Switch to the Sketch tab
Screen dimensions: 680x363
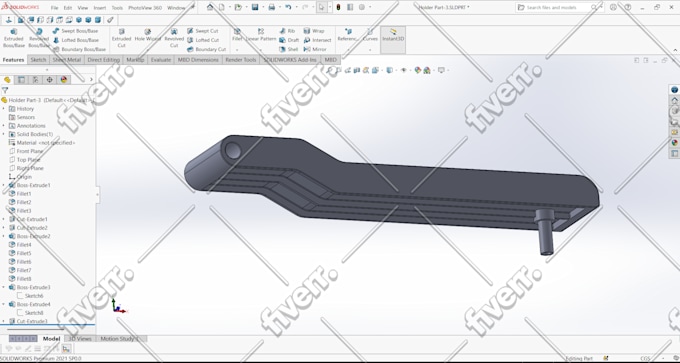point(38,60)
